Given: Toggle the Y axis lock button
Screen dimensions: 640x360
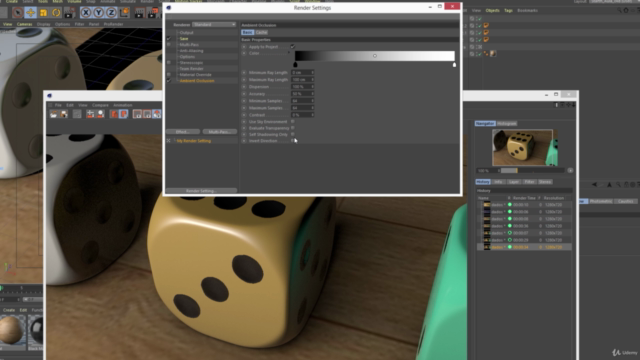Looking at the screenshot, I should pyautogui.click(x=98, y=13).
